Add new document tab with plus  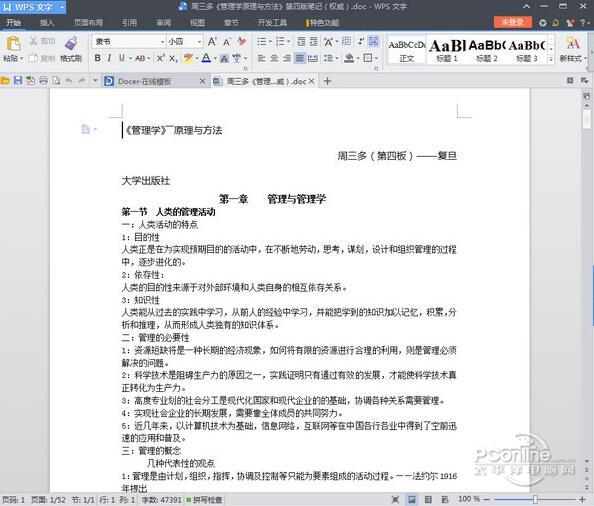coord(327,81)
